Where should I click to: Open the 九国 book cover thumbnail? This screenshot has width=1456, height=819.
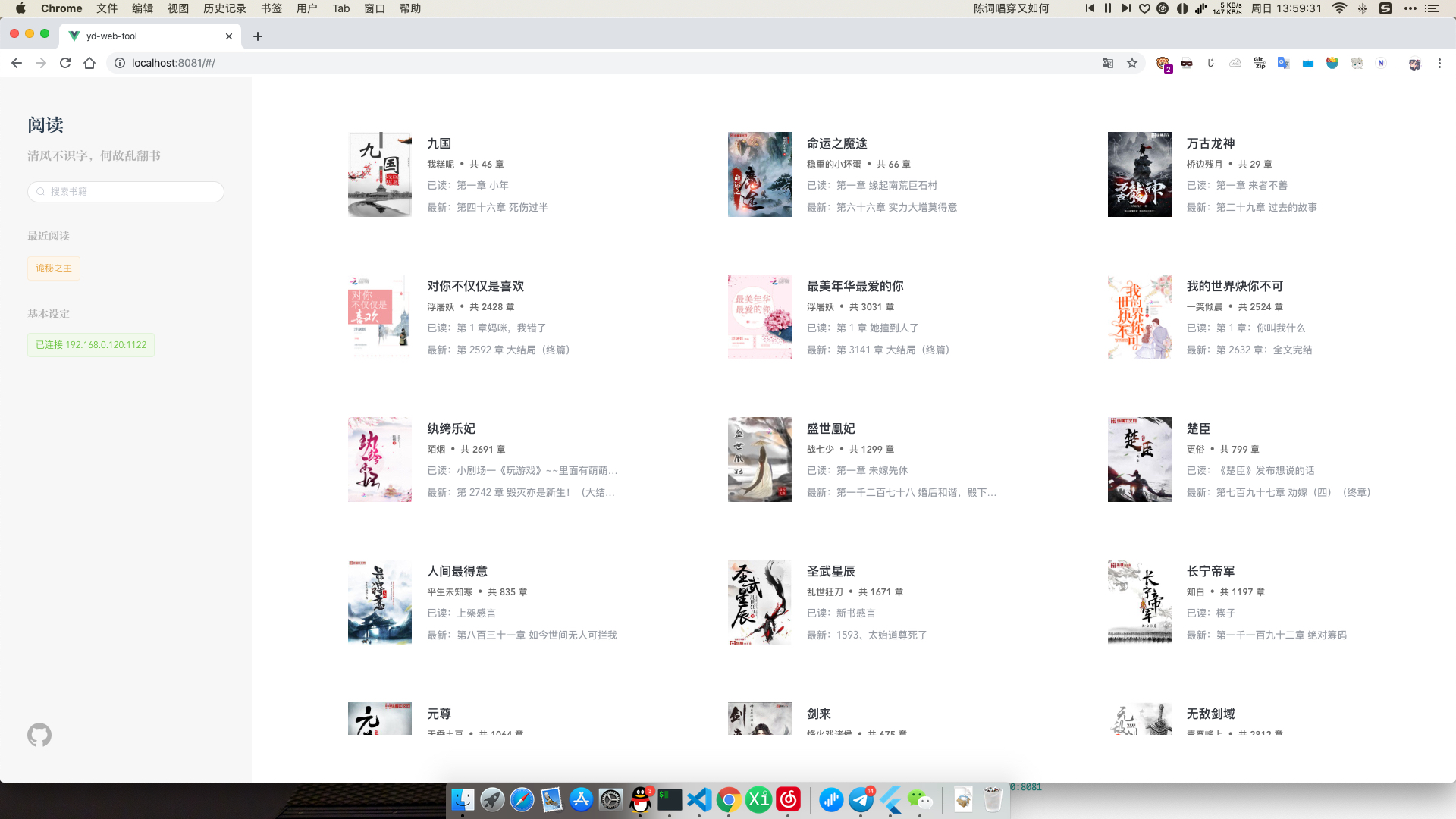380,174
